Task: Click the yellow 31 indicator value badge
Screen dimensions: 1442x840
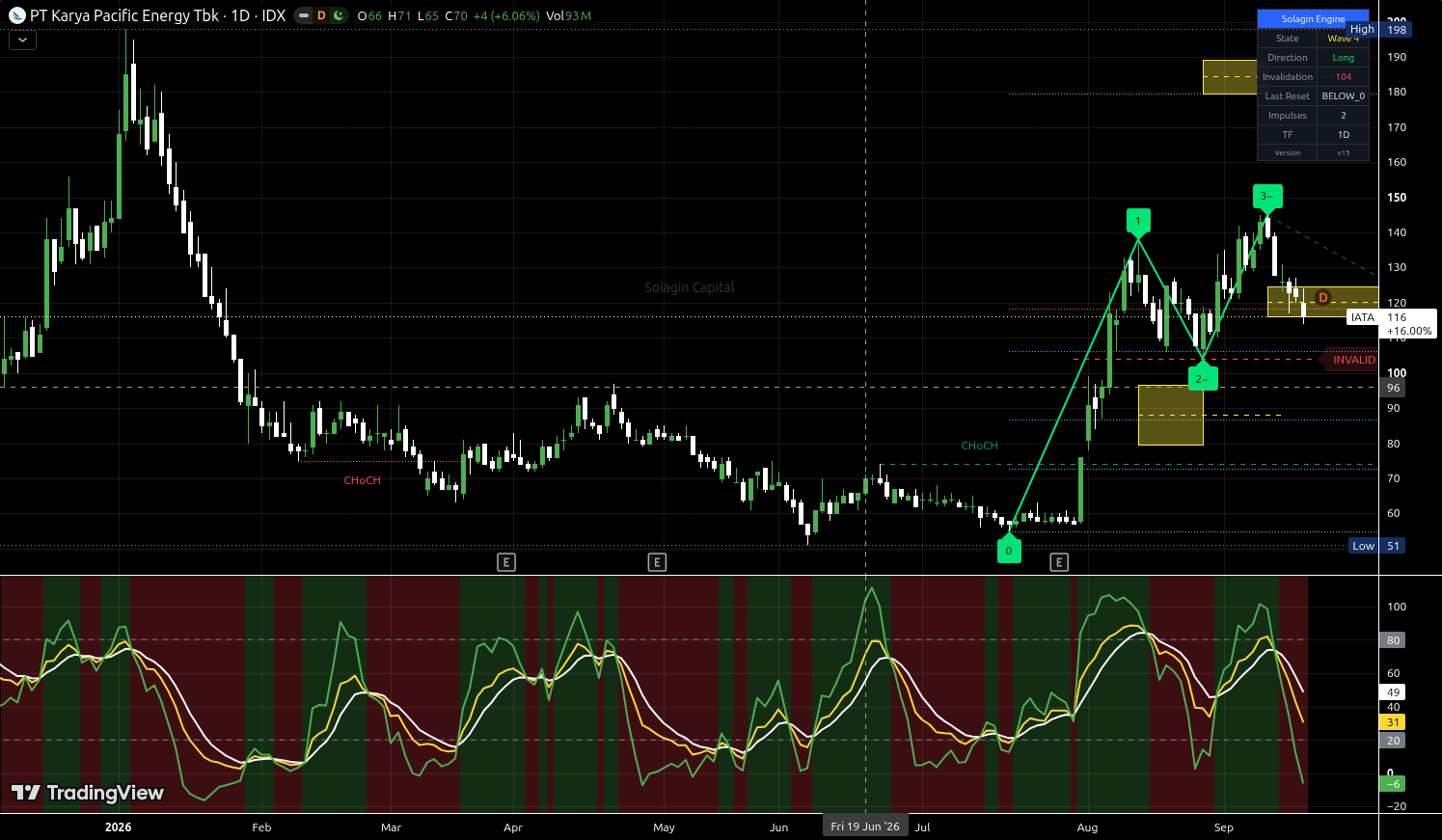Action: pyautogui.click(x=1394, y=722)
